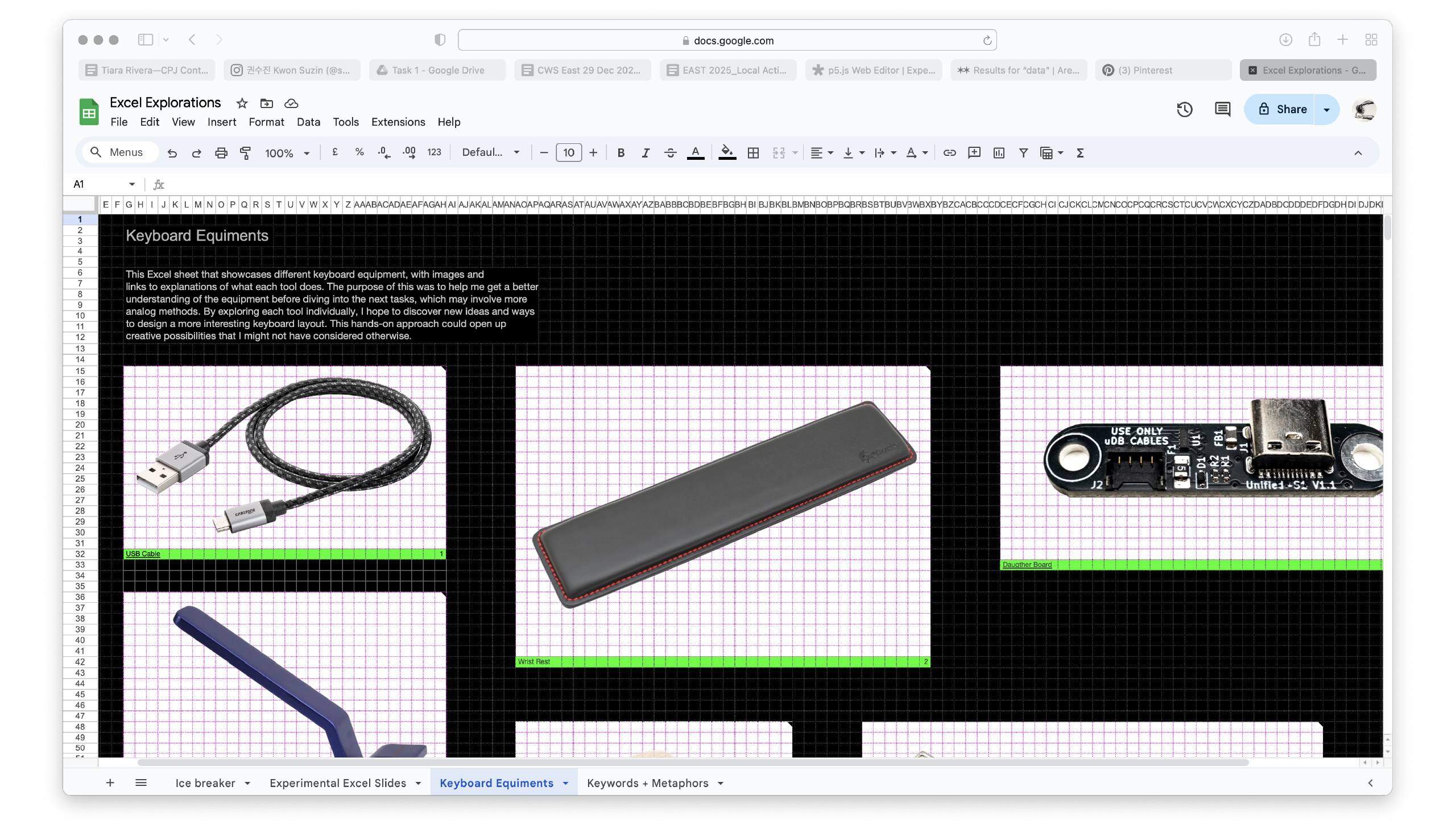
Task: Toggle the Safari sidebar icon
Action: [146, 39]
